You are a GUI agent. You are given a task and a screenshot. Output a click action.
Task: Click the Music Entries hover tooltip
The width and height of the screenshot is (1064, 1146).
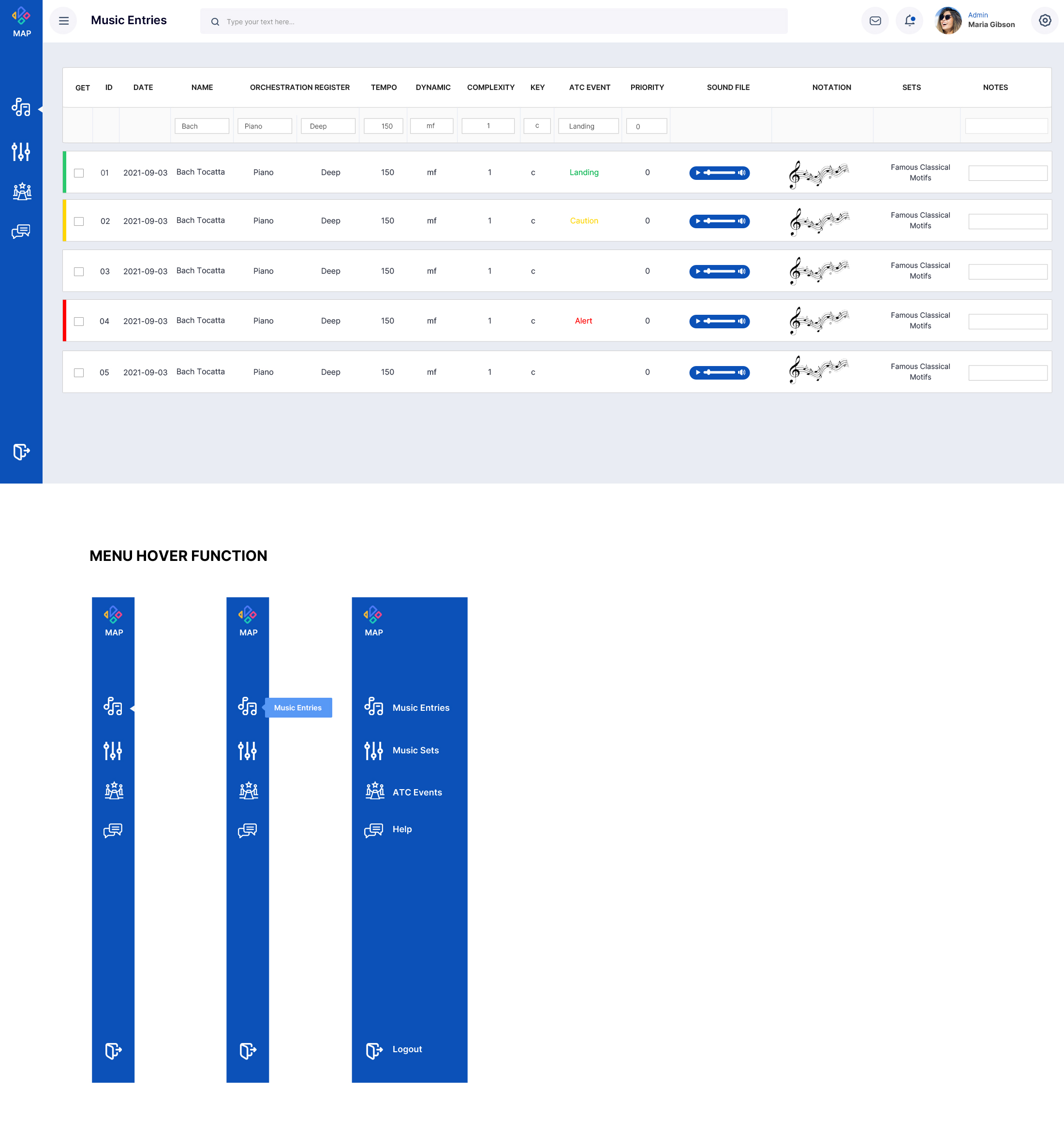pyautogui.click(x=297, y=707)
